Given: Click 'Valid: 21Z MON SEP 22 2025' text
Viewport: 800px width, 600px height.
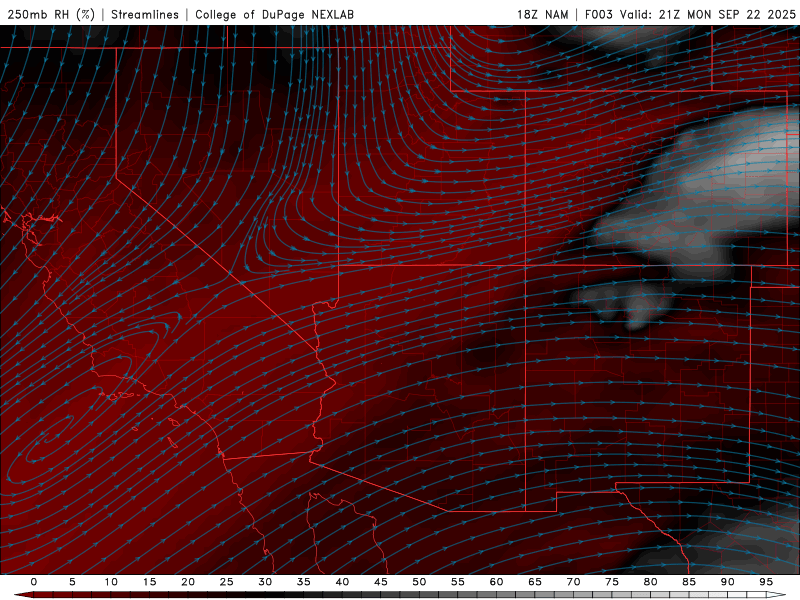Looking at the screenshot, I should point(708,14).
